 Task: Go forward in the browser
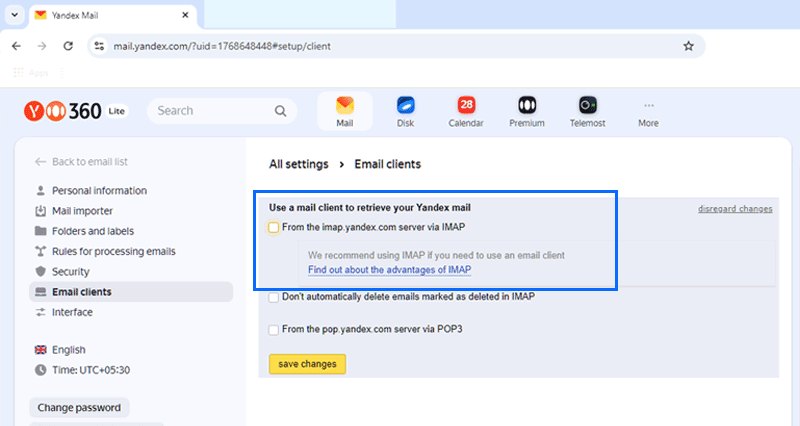(42, 46)
